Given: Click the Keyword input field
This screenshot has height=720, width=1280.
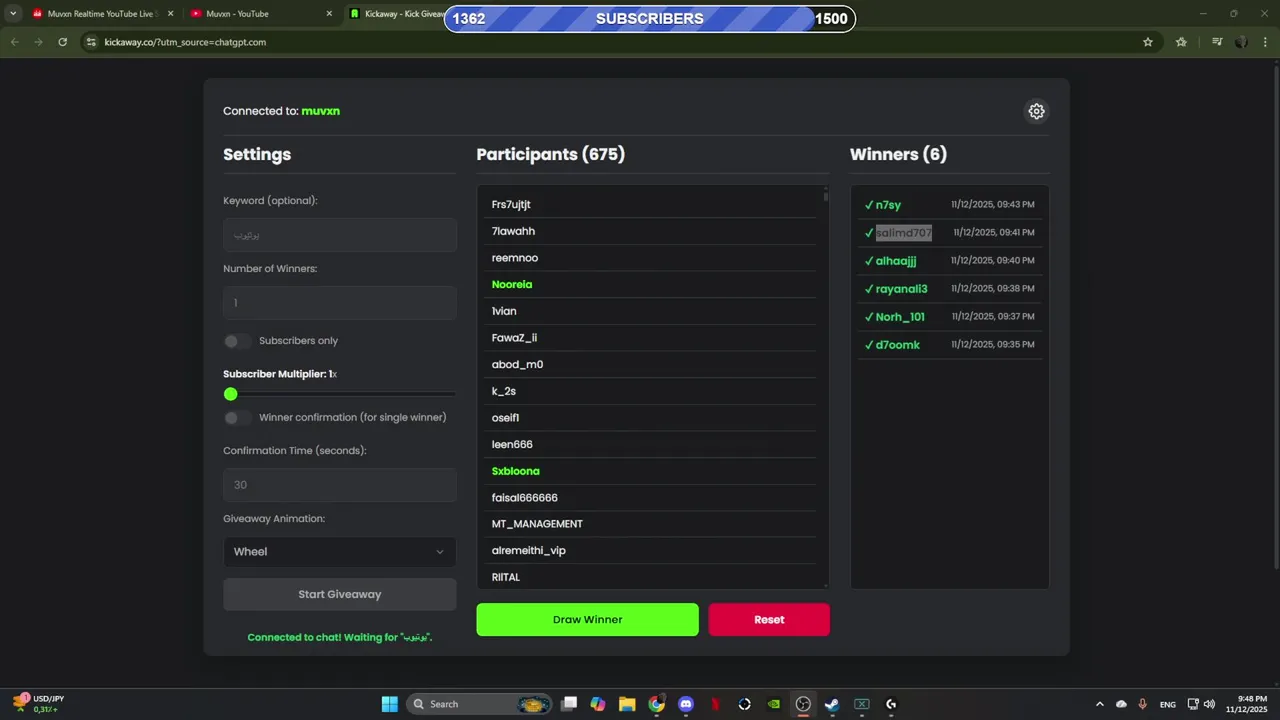Looking at the screenshot, I should pos(340,235).
